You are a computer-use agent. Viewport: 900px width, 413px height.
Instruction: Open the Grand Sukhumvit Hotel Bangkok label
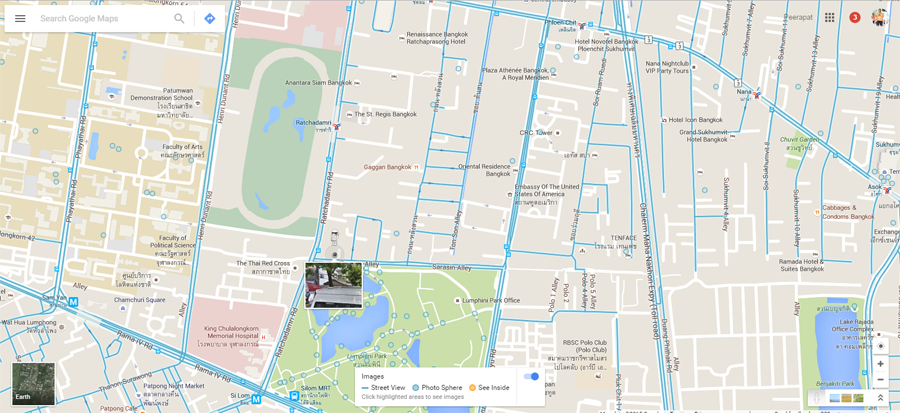coord(704,136)
